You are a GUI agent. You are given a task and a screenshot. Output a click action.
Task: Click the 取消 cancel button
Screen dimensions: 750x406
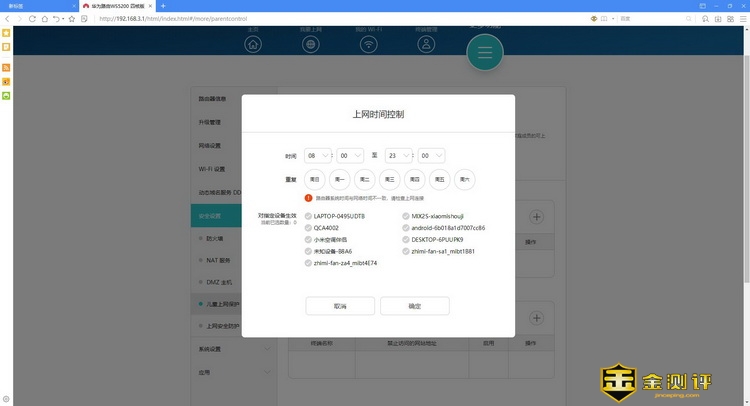[x=340, y=305]
